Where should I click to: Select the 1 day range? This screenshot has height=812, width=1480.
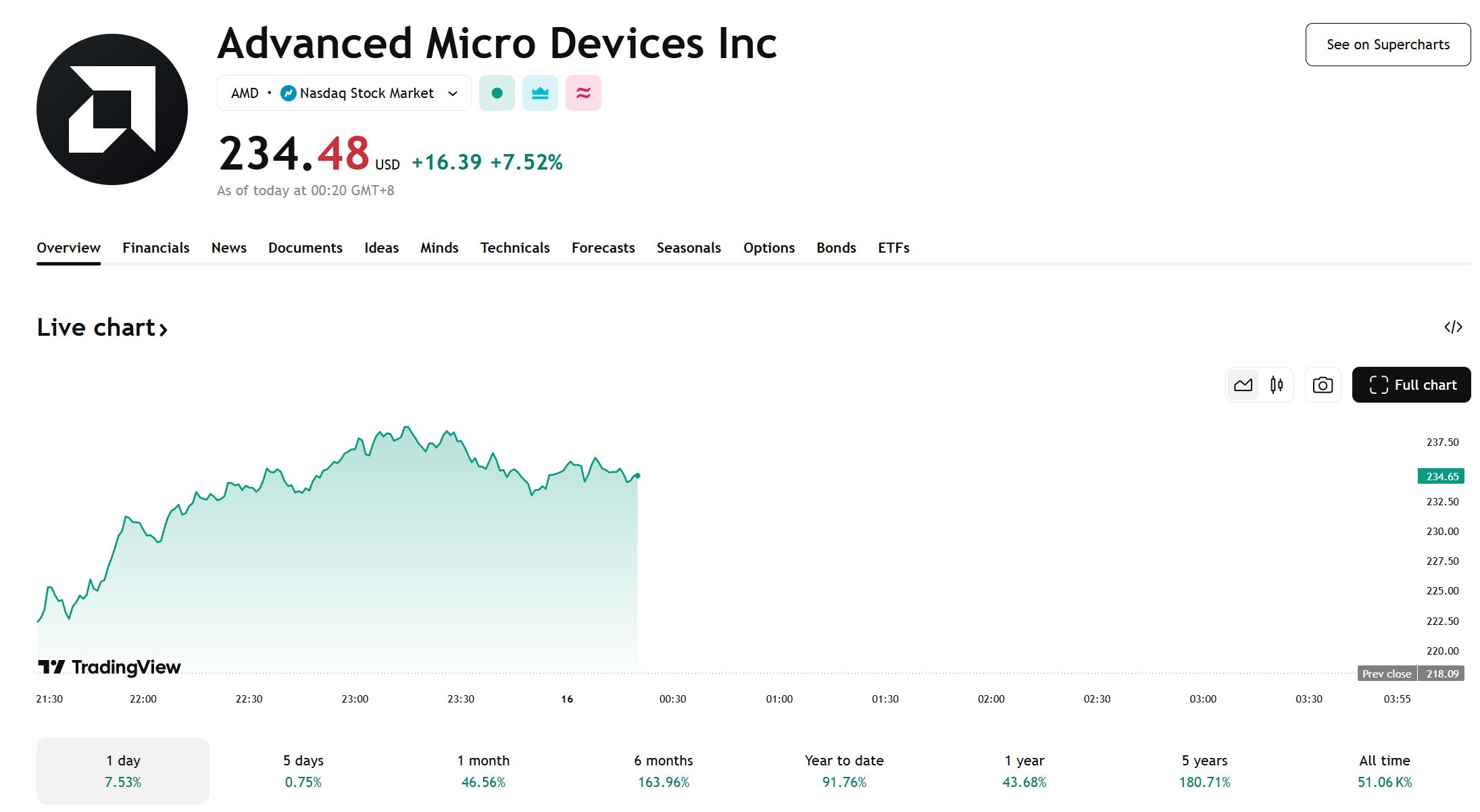point(123,771)
